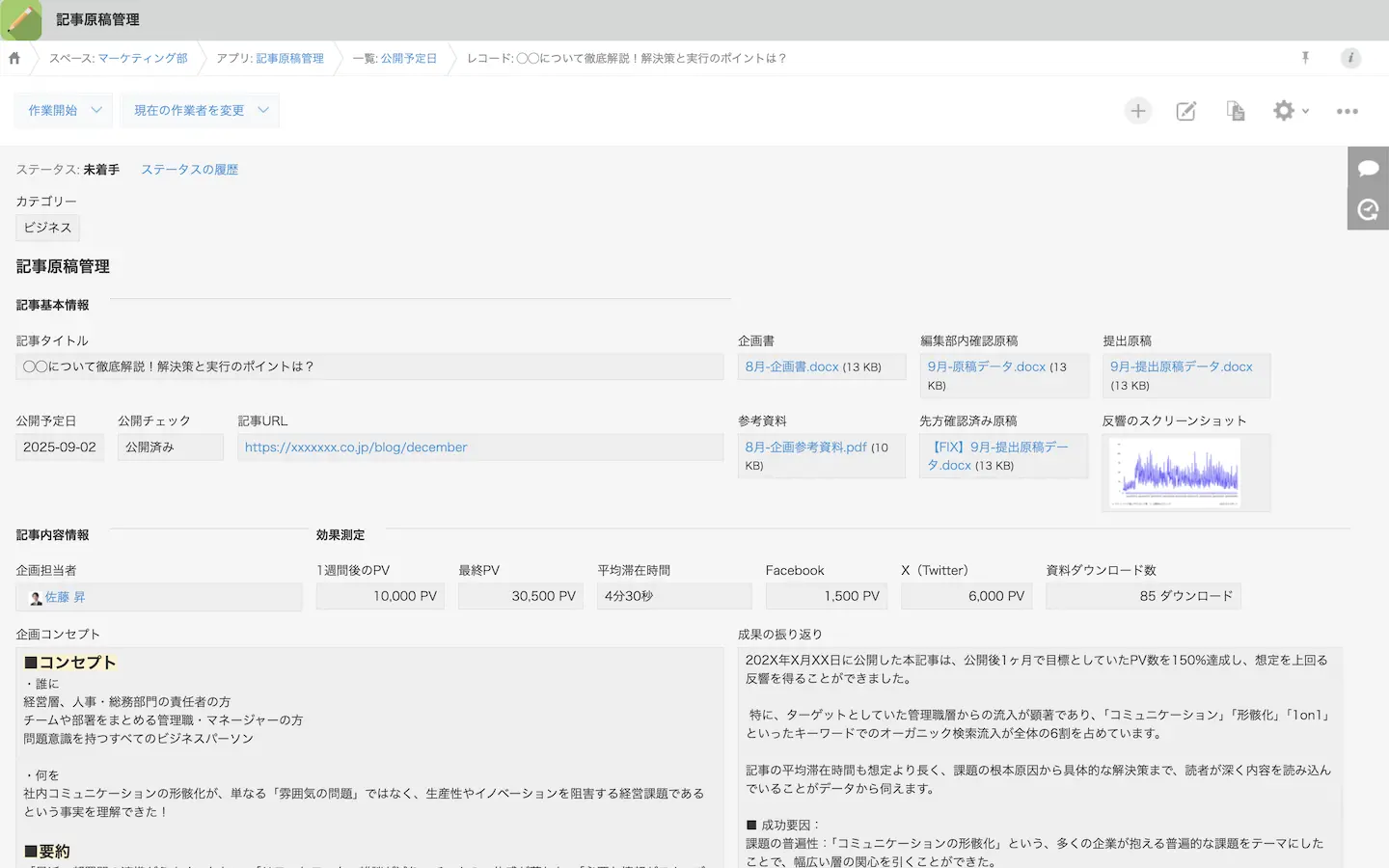Duplicate the record using copy icon
Image resolution: width=1389 pixels, height=868 pixels.
coord(1235,111)
